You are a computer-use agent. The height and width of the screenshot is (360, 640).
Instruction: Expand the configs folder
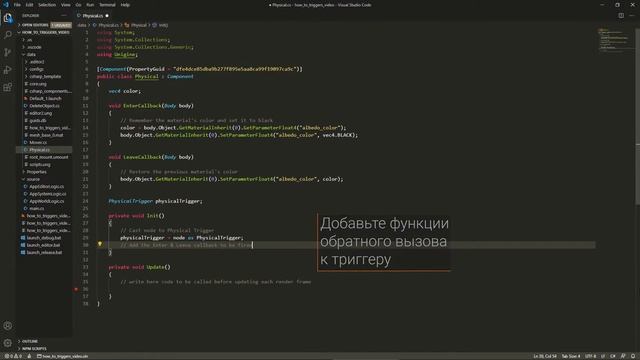36,69
